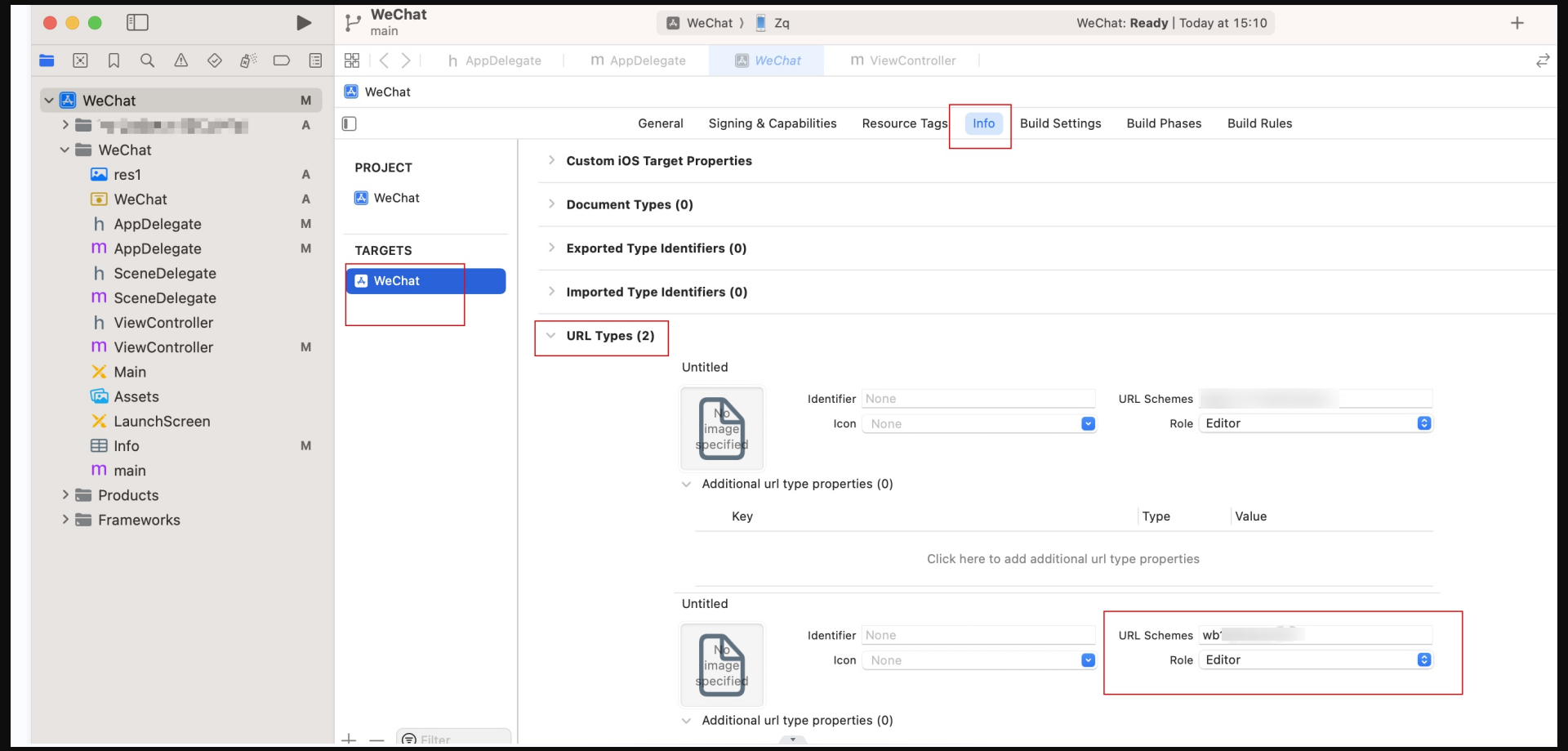1568x751 pixels.
Task: Switch to Build Phases tab
Action: [x=1164, y=123]
